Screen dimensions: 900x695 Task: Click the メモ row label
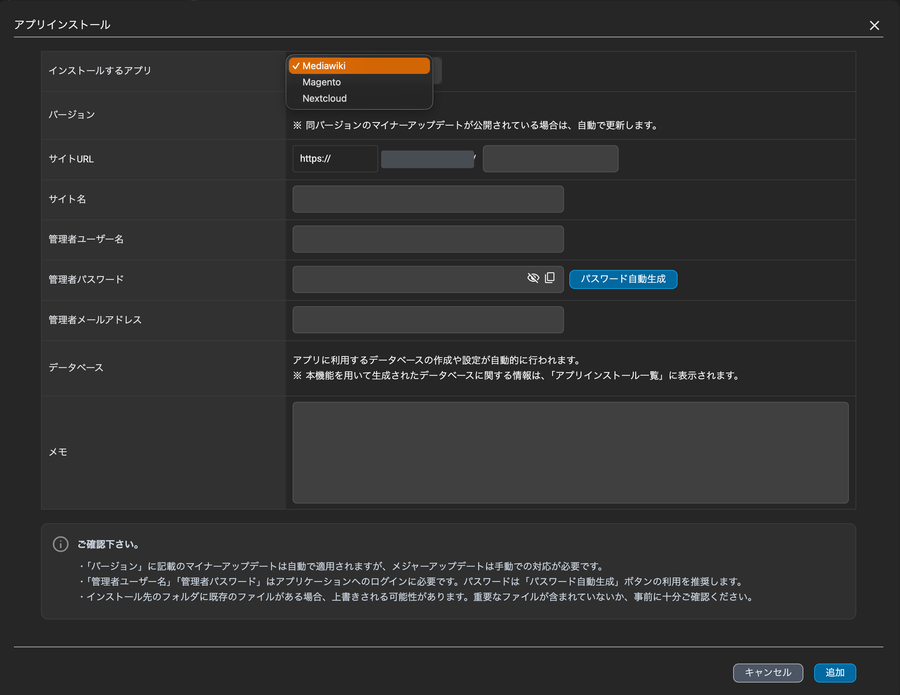[58, 452]
